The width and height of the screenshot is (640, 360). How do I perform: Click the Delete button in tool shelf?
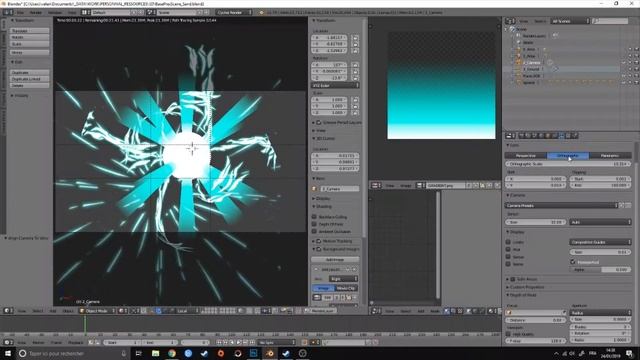point(30,85)
